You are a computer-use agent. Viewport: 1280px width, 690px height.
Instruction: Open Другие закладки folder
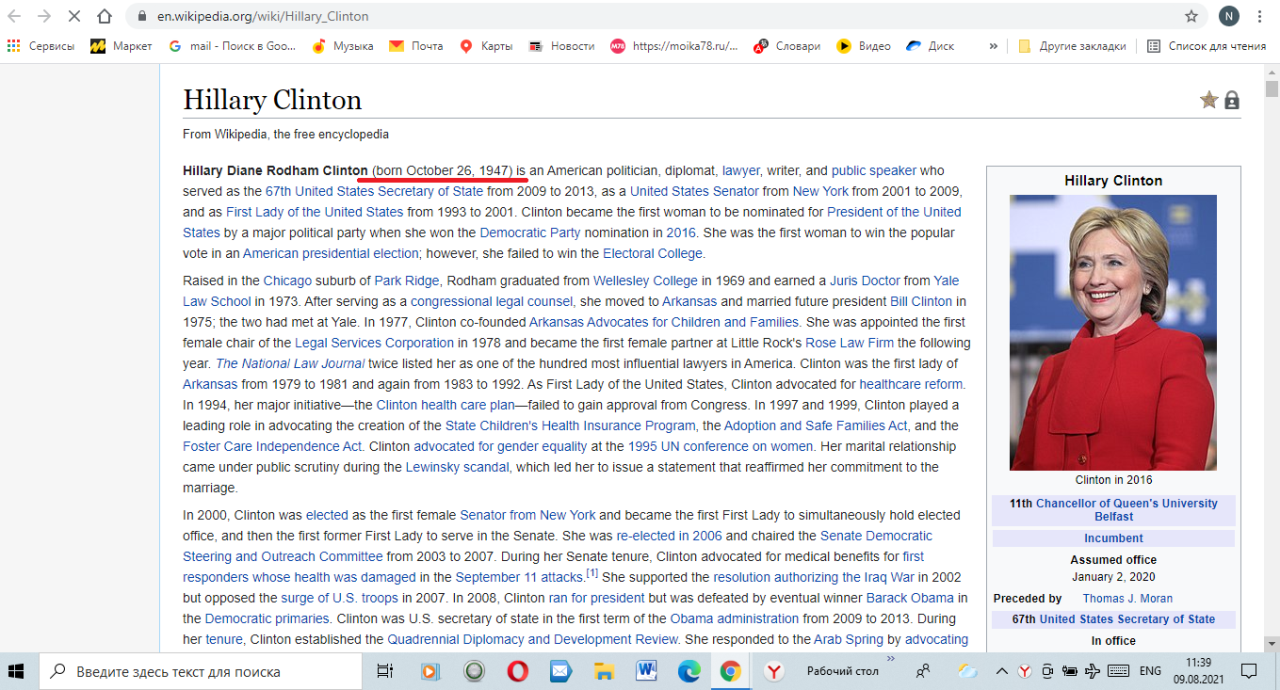(x=1072, y=46)
